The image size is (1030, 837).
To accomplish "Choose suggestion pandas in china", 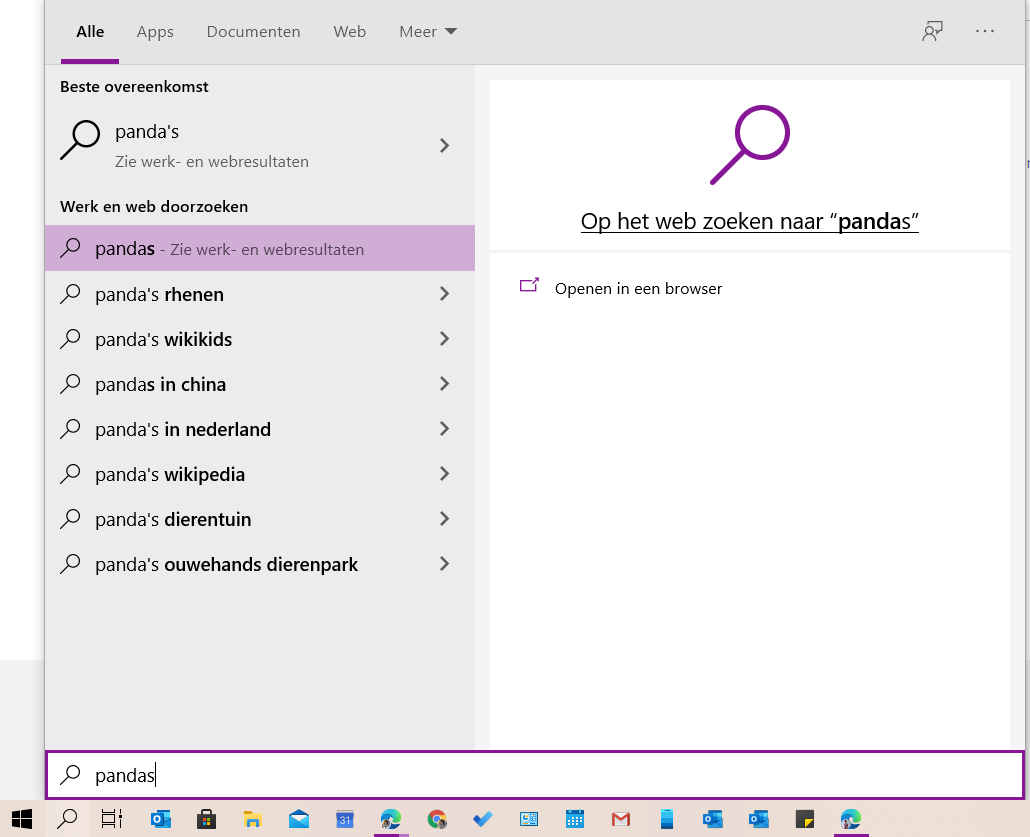I will coord(259,384).
